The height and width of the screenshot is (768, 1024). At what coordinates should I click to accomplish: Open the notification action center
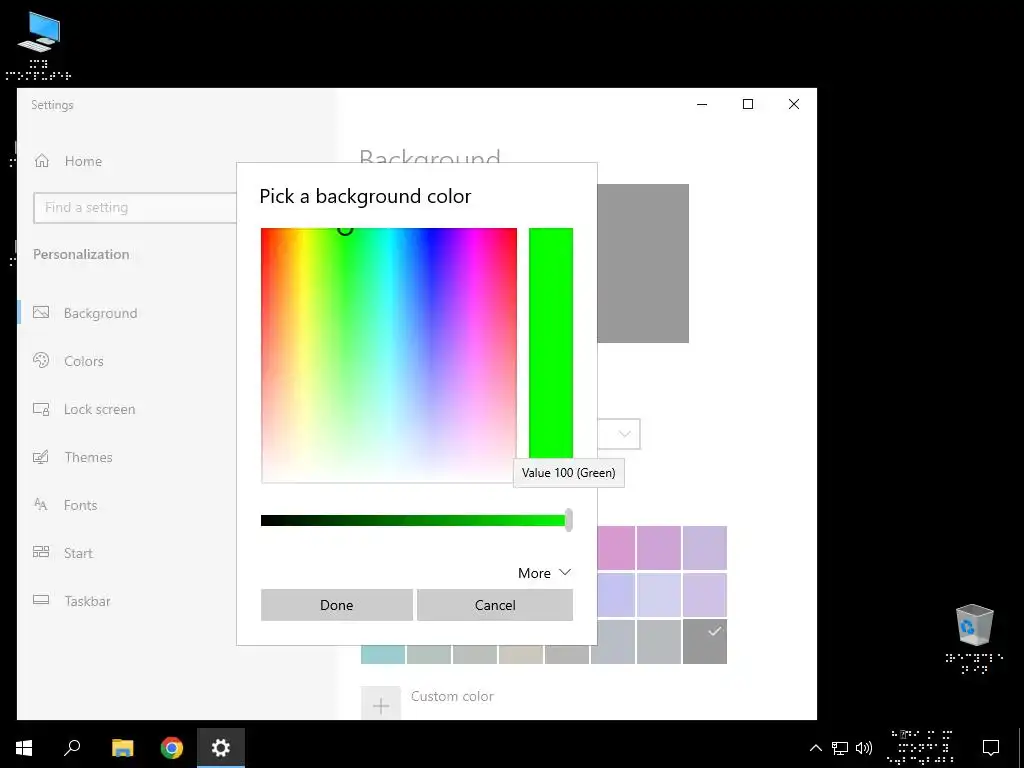(991, 748)
